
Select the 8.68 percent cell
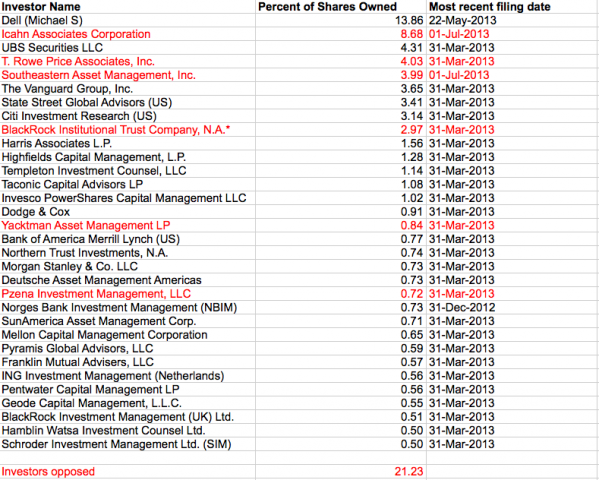(341, 34)
